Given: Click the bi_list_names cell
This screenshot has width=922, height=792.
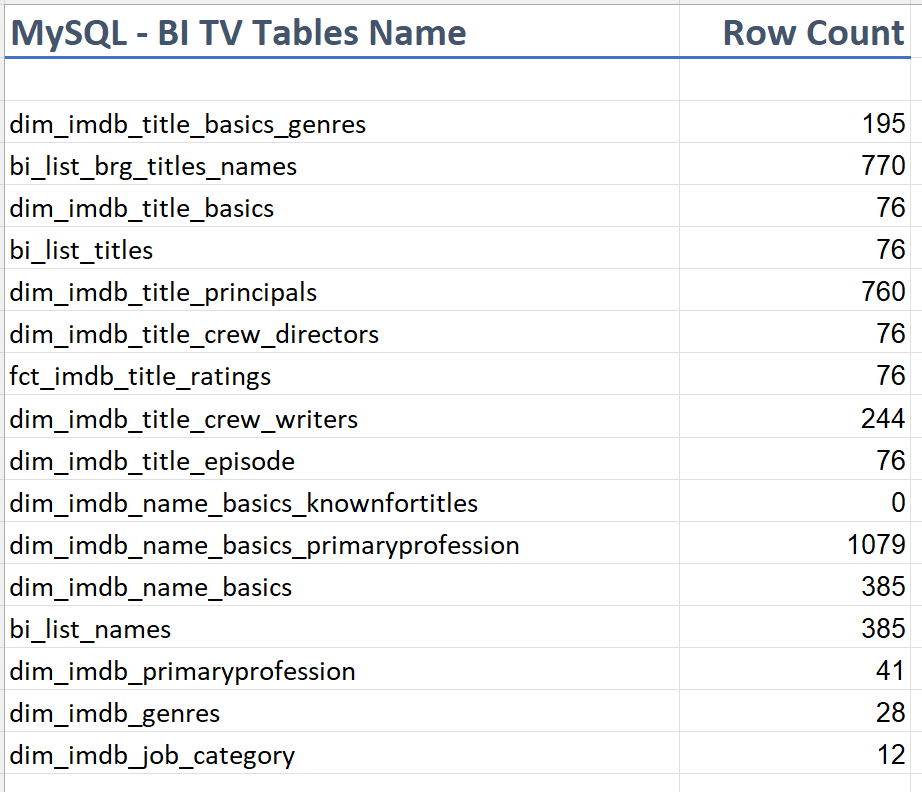Looking at the screenshot, I should coord(342,627).
